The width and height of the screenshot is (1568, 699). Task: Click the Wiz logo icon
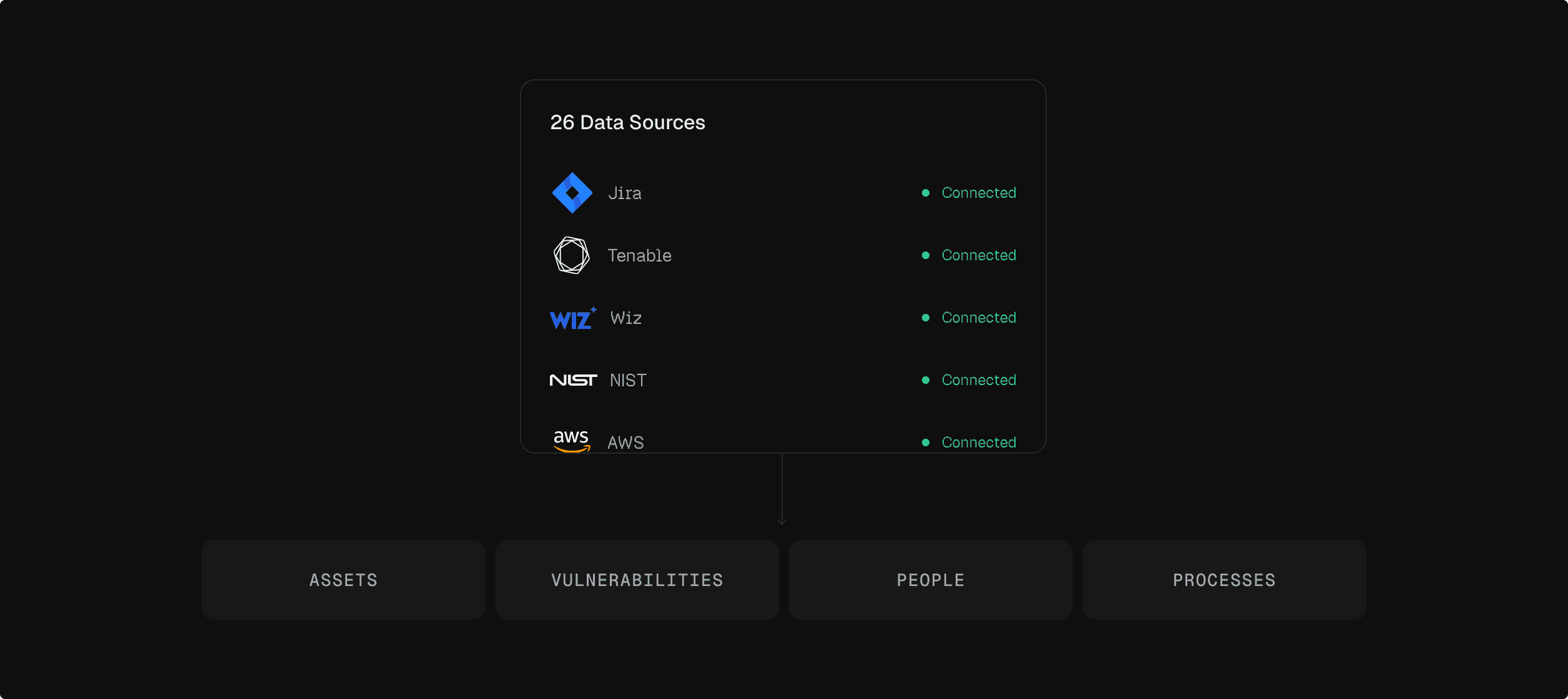point(572,318)
